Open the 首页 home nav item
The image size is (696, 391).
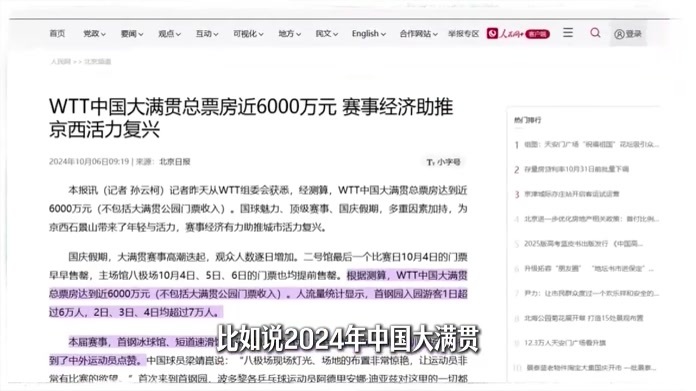pos(57,33)
